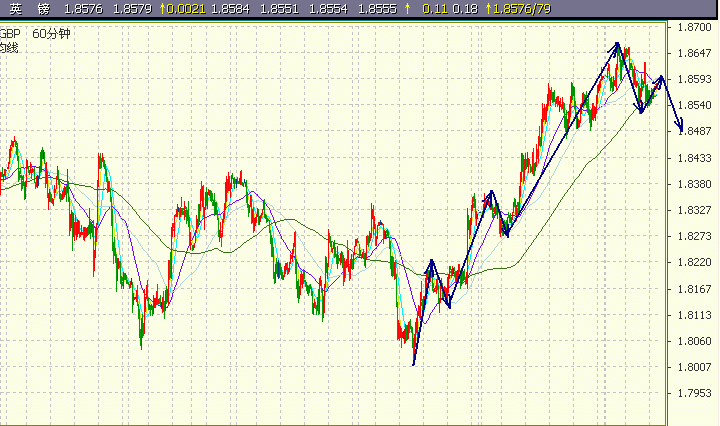Click the 1.8327 price axis label

(x=694, y=210)
